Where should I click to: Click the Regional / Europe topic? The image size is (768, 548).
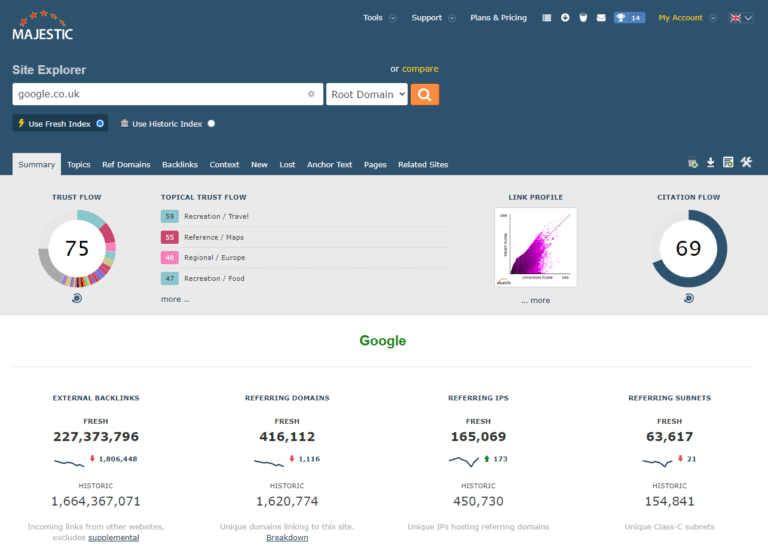(215, 258)
